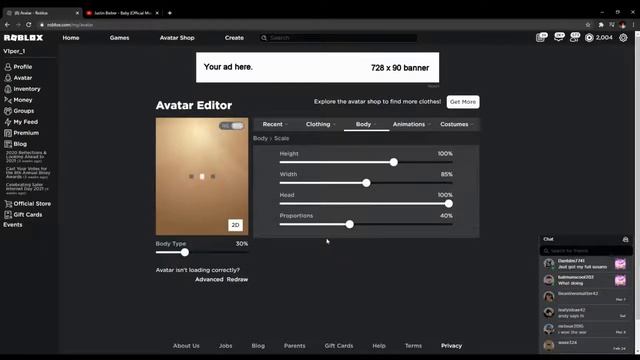640x360 pixels.
Task: Click the chat panel settings icon
Action: click(625, 239)
